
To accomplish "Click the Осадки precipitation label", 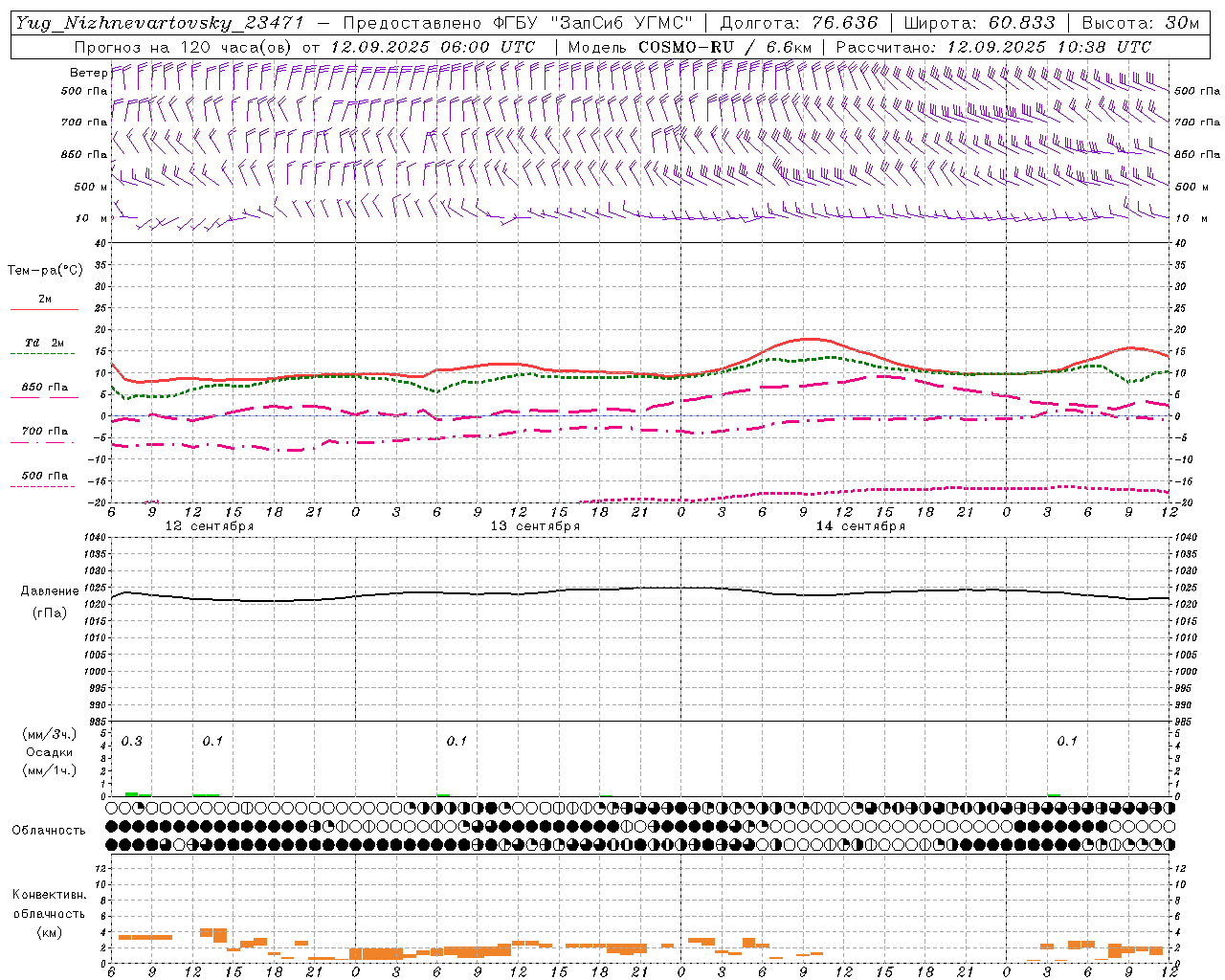I will pos(49,752).
